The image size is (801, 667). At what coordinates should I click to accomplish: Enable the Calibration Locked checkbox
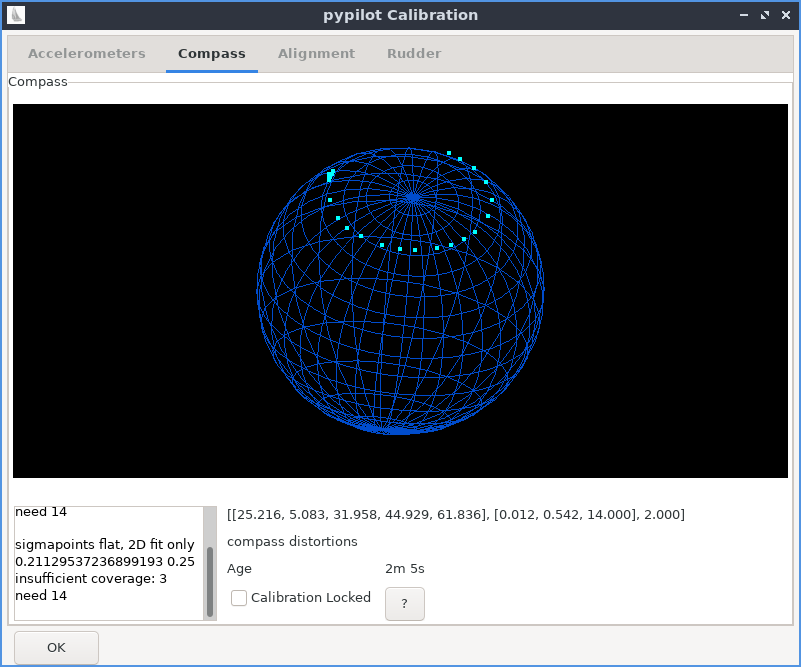238,597
